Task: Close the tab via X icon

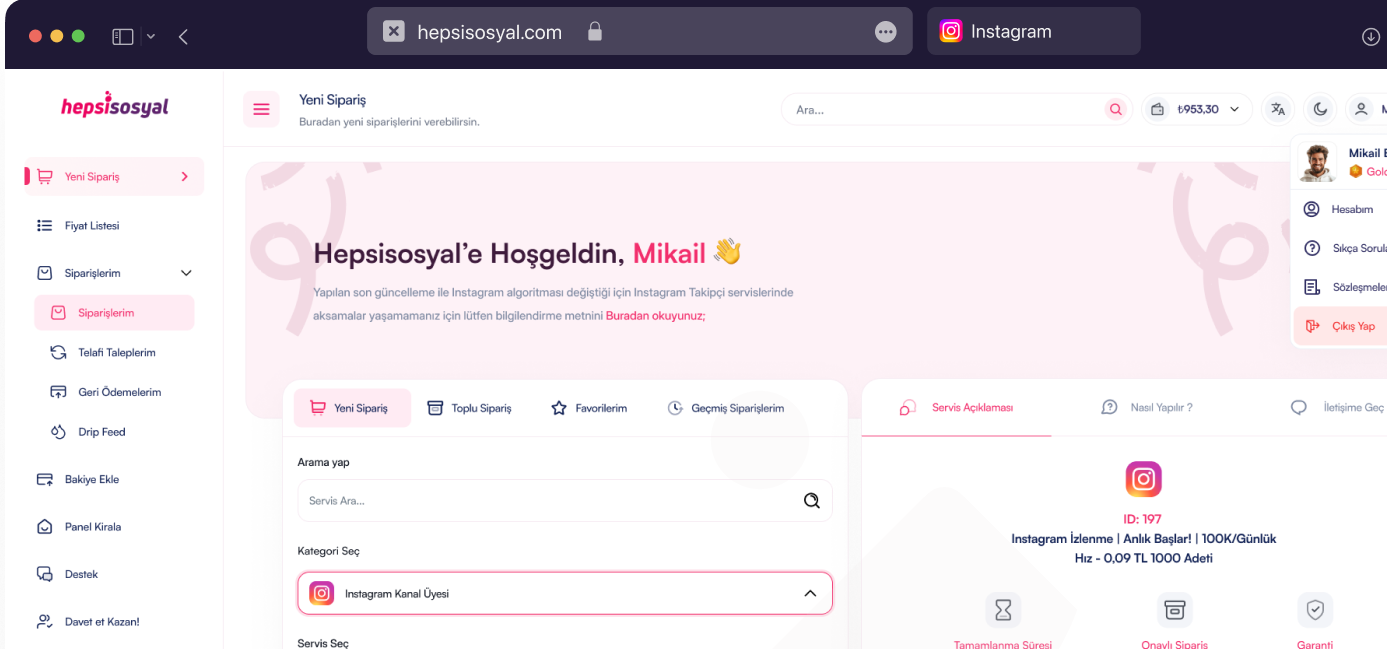Action: [394, 32]
